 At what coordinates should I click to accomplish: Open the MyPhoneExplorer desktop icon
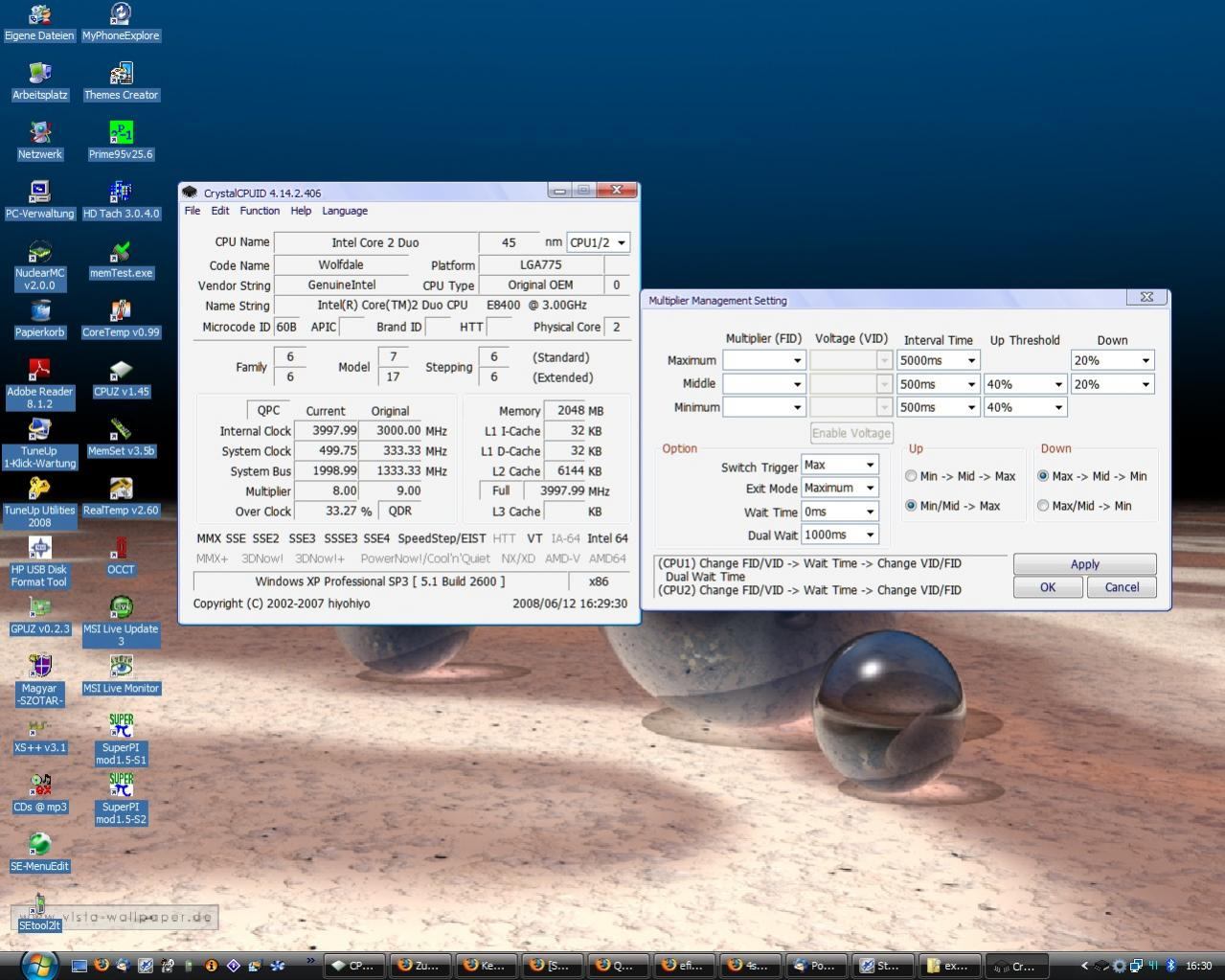pyautogui.click(x=121, y=23)
